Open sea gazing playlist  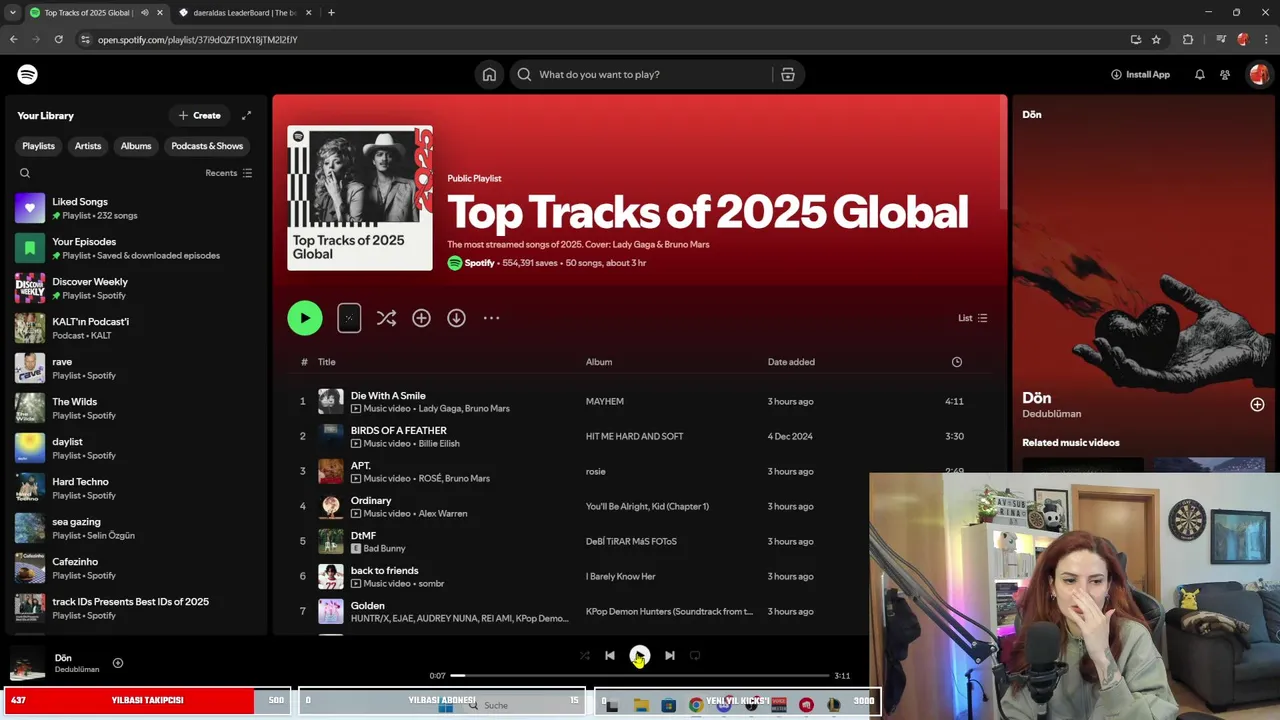pyautogui.click(x=136, y=528)
